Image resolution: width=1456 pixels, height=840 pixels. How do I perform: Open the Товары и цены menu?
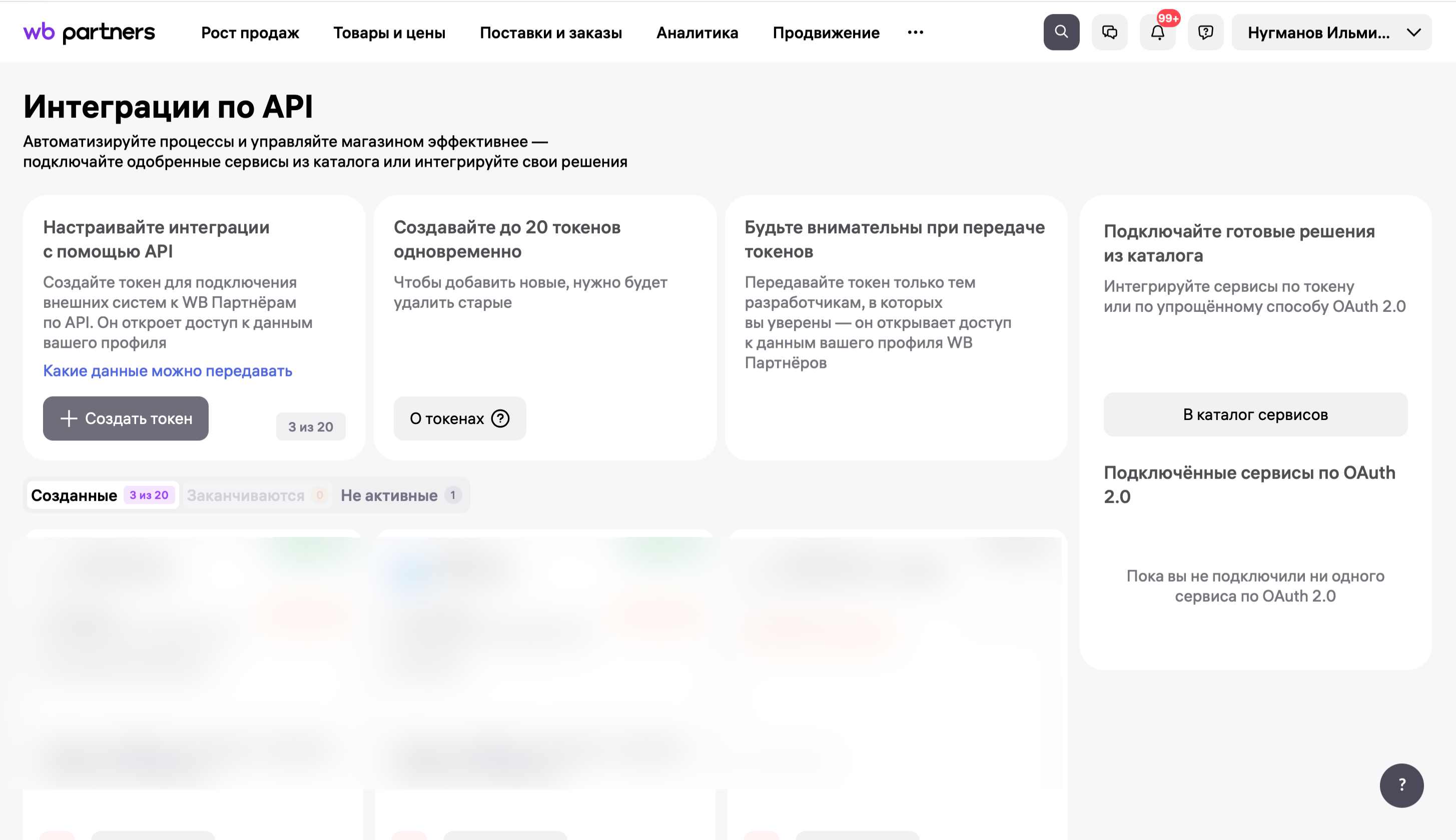(x=389, y=33)
